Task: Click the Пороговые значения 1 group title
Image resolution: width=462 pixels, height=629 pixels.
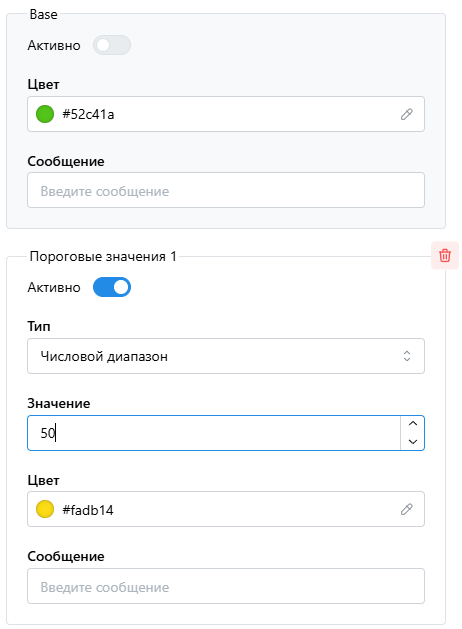Action: click(x=103, y=256)
